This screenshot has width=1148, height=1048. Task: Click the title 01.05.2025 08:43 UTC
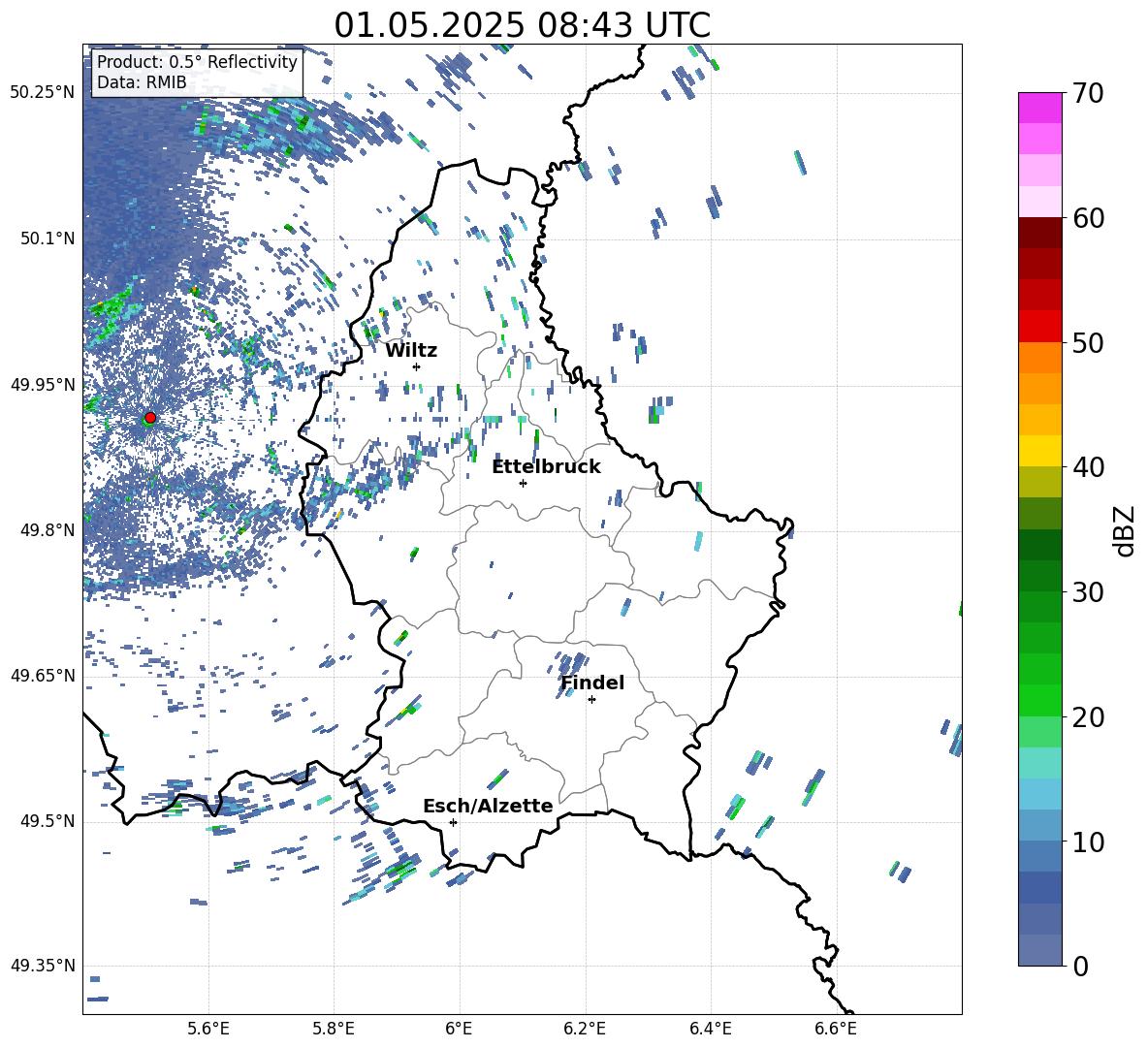point(522,25)
